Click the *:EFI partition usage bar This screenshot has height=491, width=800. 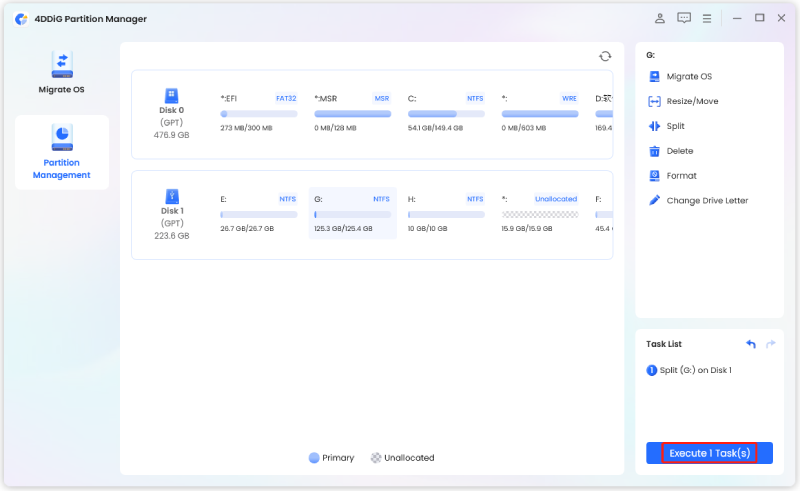click(x=259, y=114)
